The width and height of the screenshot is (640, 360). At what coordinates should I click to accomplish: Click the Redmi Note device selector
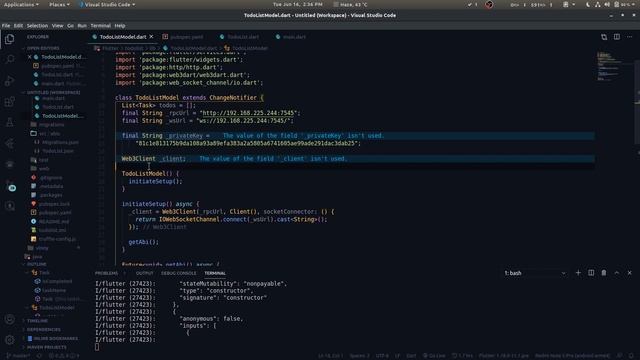tap(572, 356)
